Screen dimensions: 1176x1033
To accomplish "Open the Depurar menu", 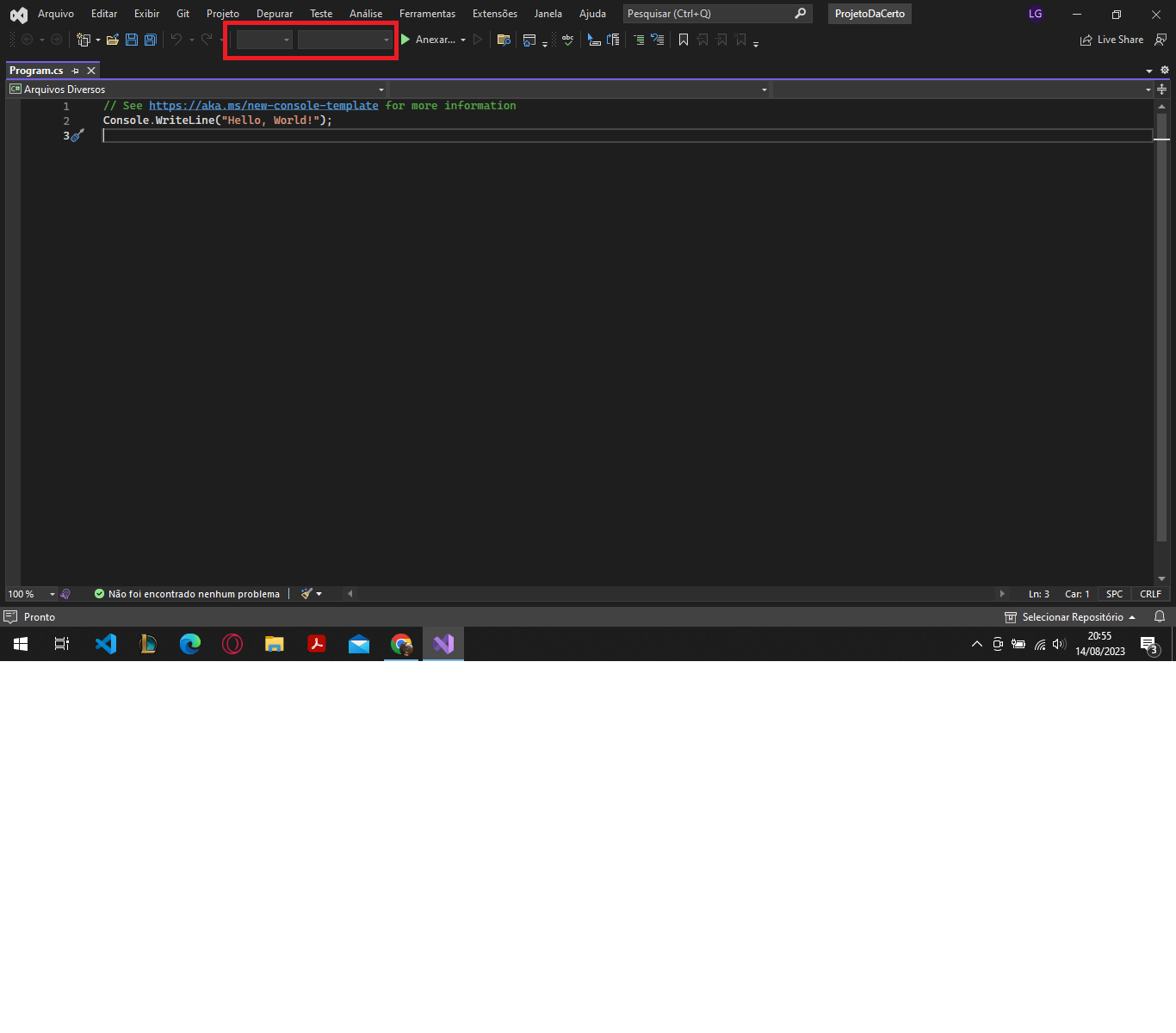I will point(275,14).
